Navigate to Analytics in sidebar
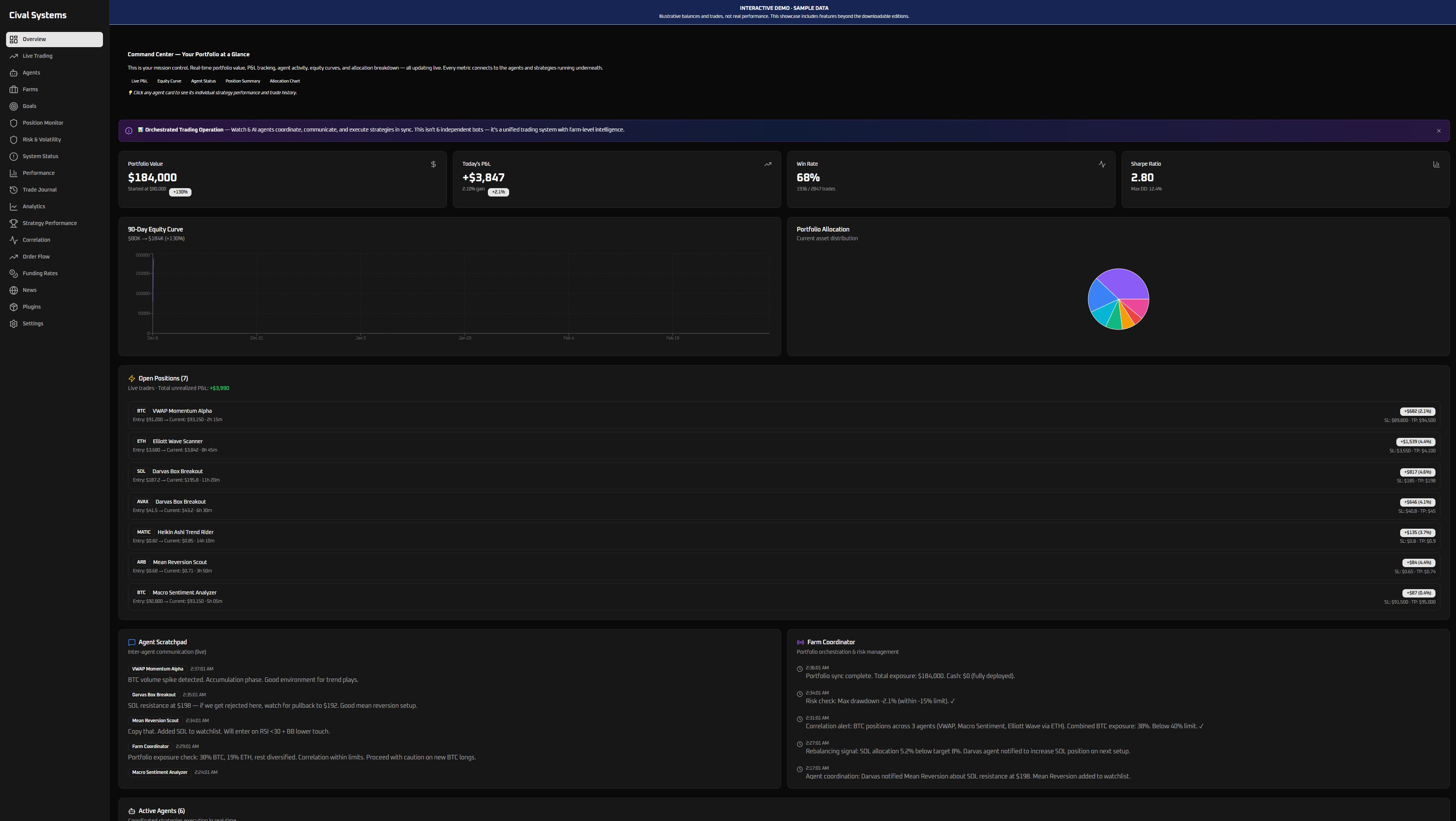Image resolution: width=1456 pixels, height=821 pixels. point(54,206)
